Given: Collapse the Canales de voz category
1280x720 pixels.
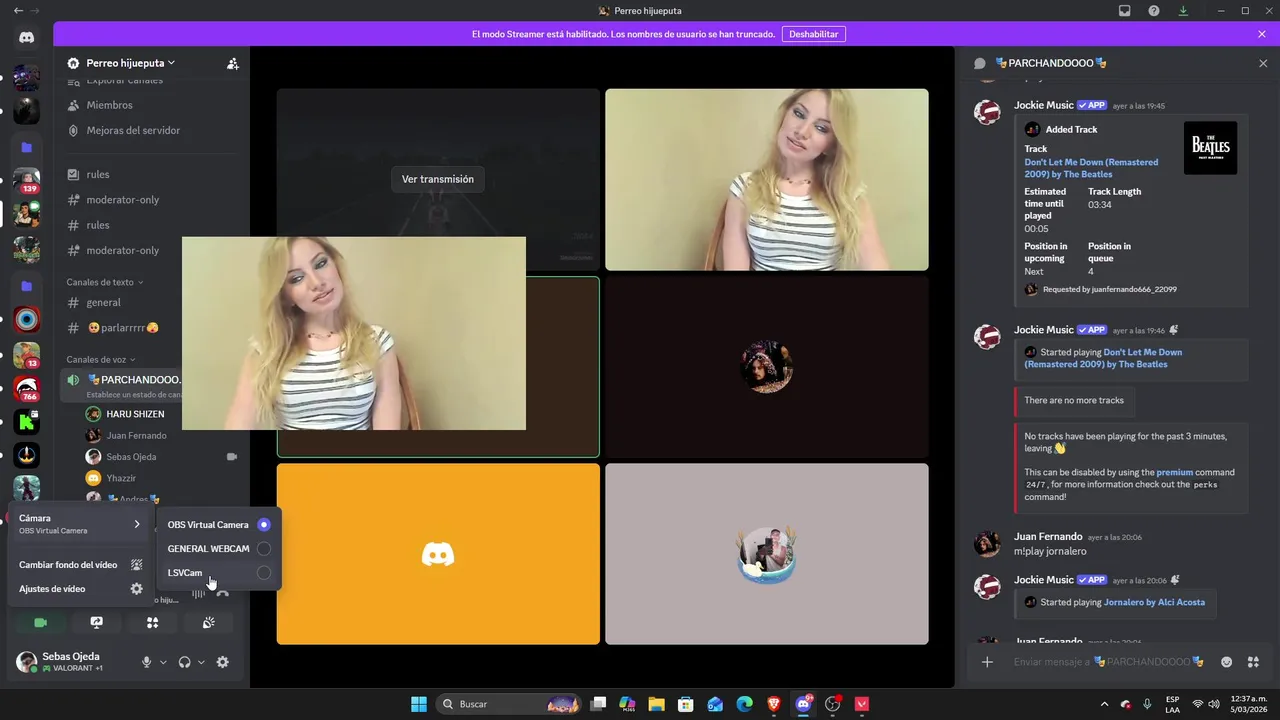Looking at the screenshot, I should click(x=100, y=359).
